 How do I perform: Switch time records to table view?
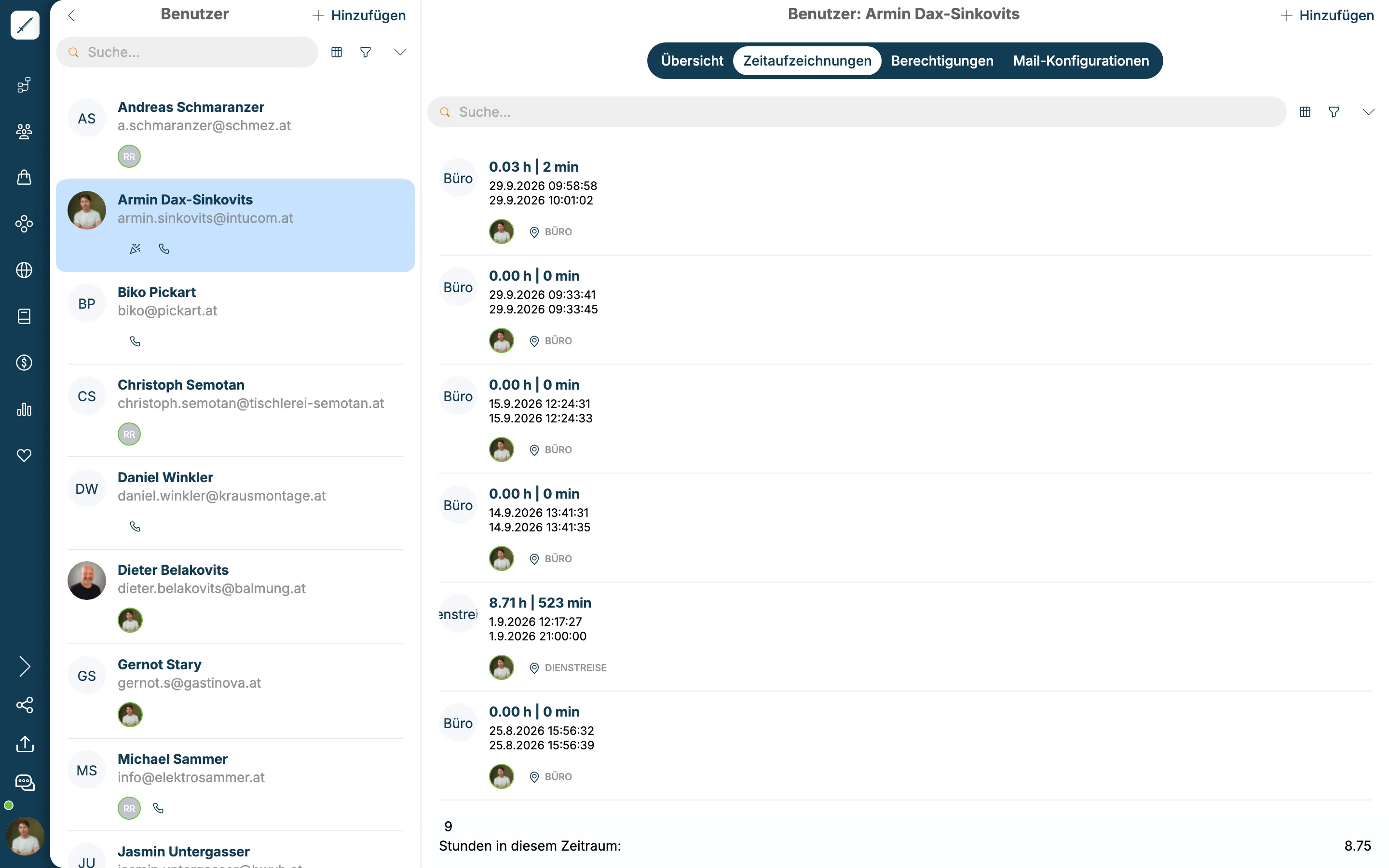coord(1305,112)
